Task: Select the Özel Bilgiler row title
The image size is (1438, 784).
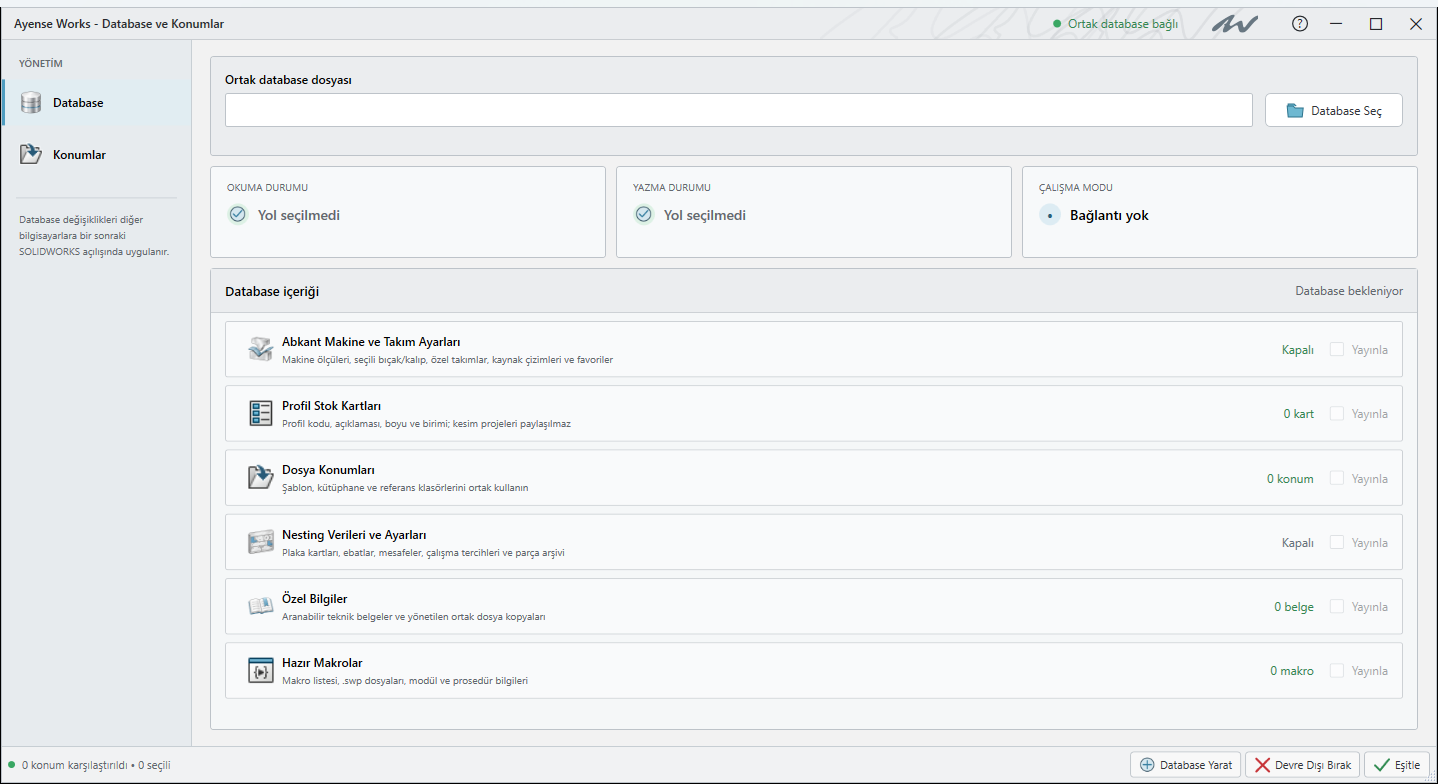Action: click(315, 599)
